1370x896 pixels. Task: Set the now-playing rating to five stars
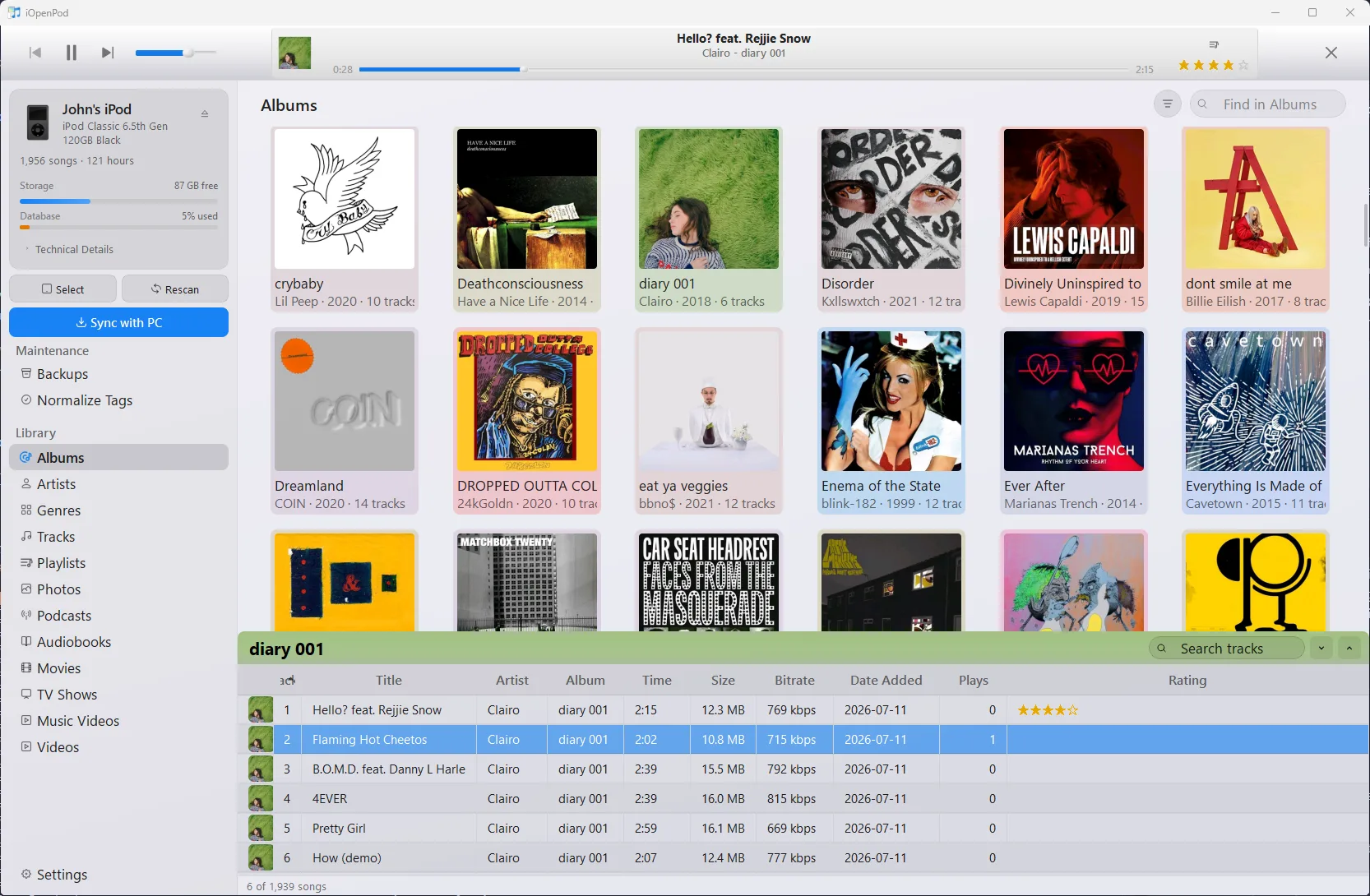pos(1243,65)
